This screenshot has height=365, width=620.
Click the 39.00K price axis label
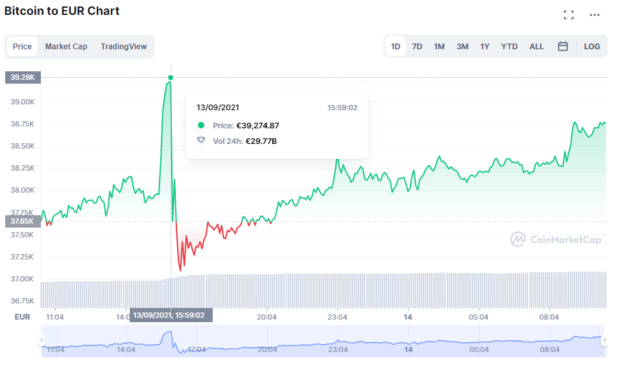coord(23,102)
